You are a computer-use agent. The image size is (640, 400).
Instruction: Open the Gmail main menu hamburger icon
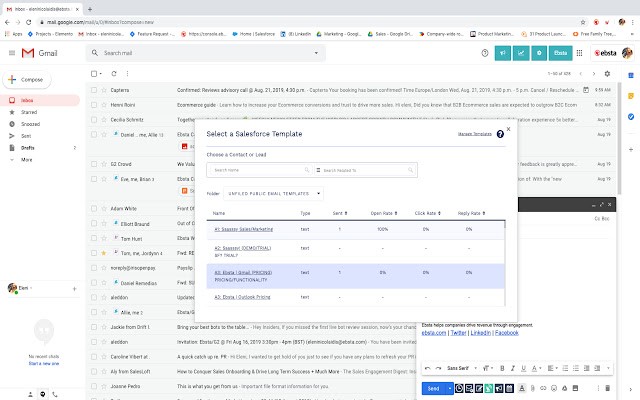click(12, 53)
